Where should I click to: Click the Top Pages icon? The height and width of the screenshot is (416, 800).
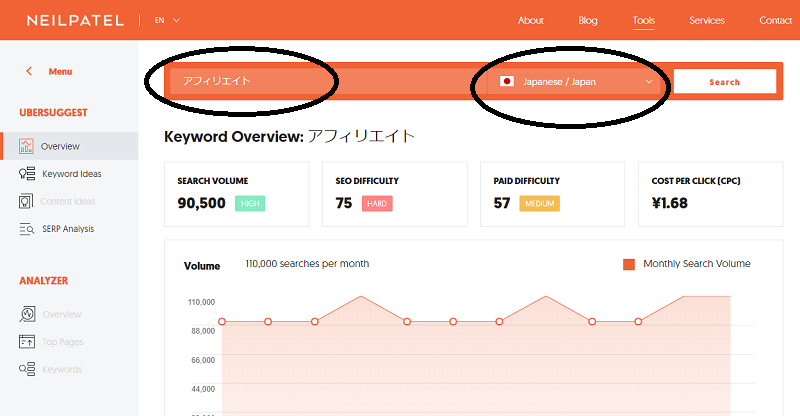pos(27,341)
